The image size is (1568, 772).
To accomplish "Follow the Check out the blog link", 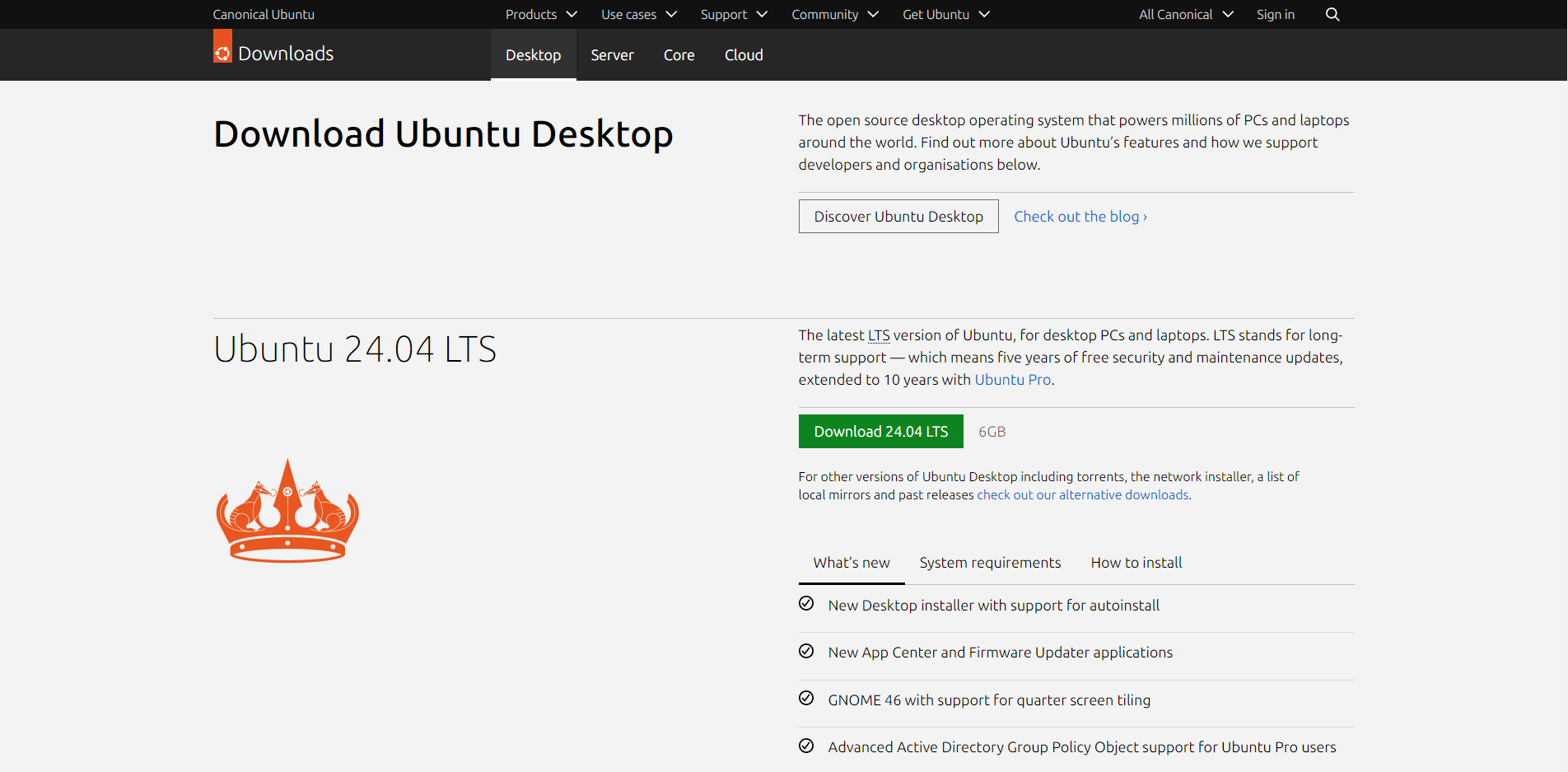I will (x=1080, y=217).
